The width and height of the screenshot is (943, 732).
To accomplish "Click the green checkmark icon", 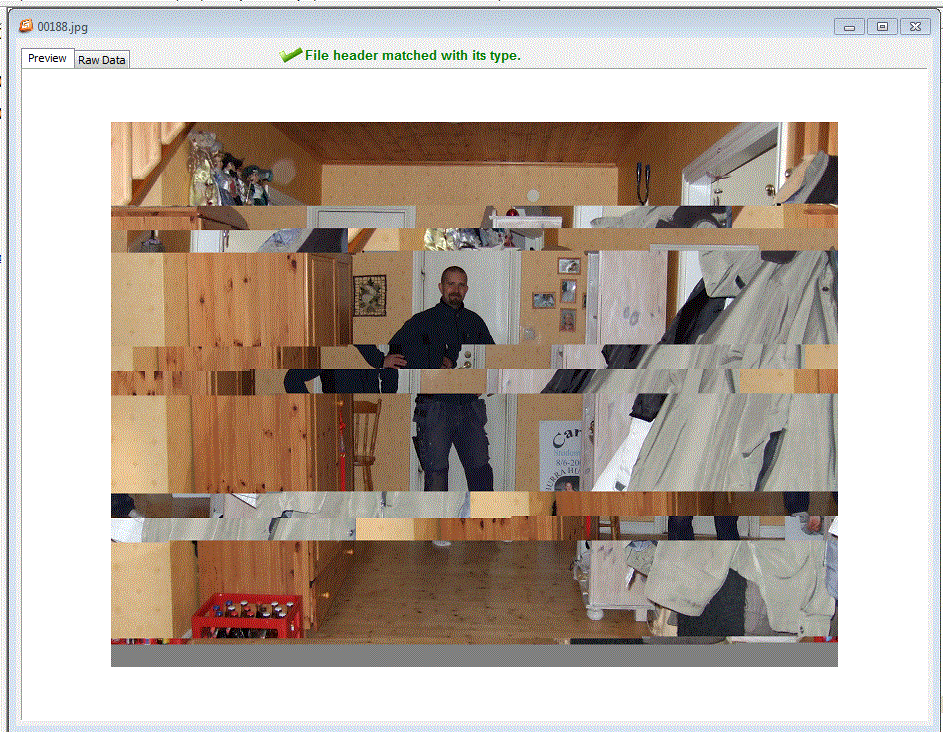I will point(290,55).
